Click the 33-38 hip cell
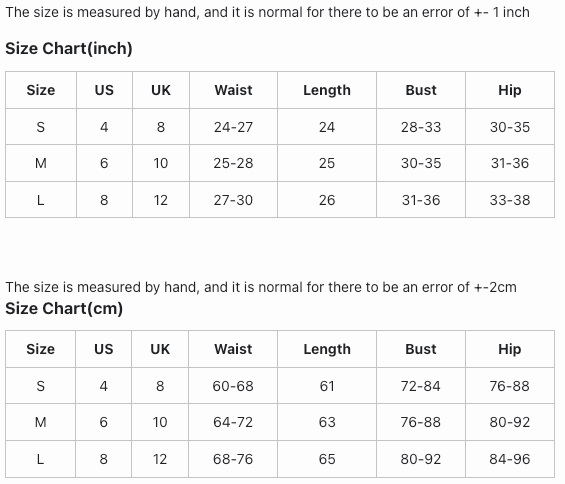The height and width of the screenshot is (484, 565). (x=510, y=200)
